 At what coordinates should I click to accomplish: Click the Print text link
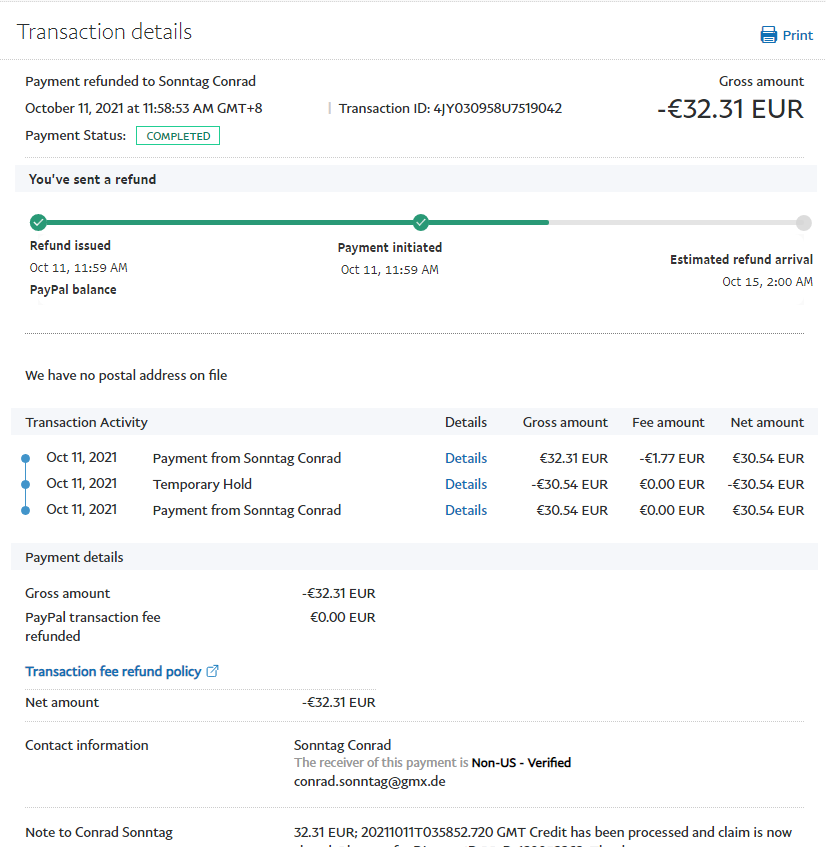click(x=797, y=35)
